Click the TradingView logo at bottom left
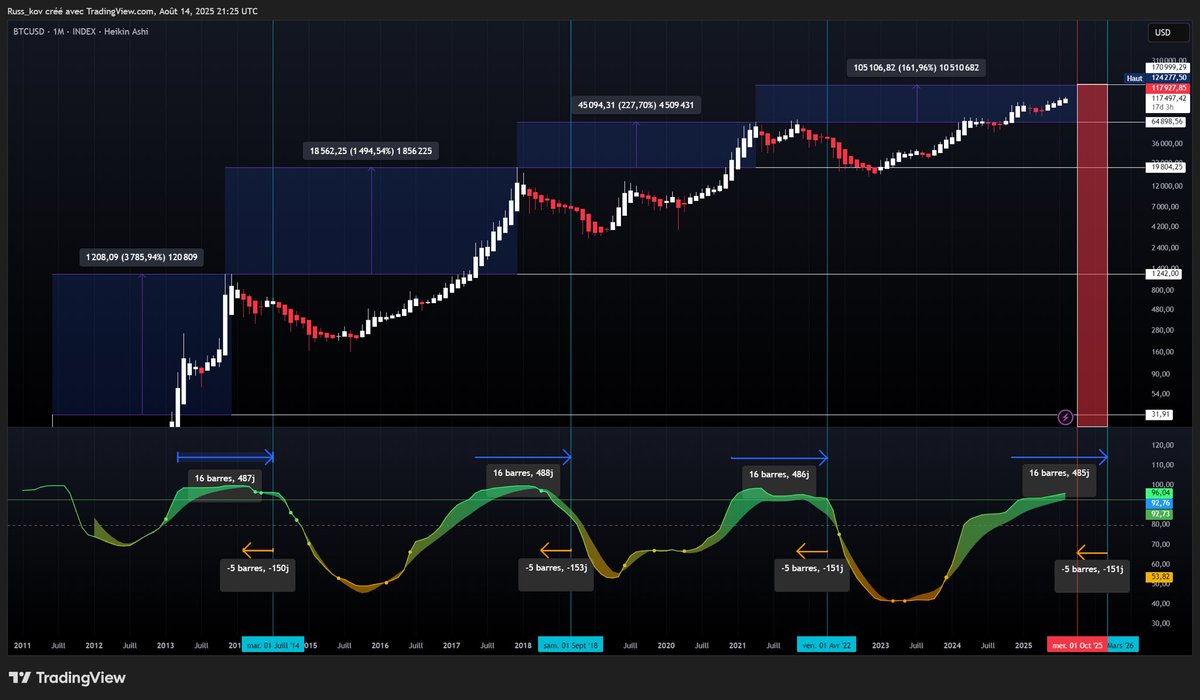This screenshot has height=700, width=1200. [68, 677]
